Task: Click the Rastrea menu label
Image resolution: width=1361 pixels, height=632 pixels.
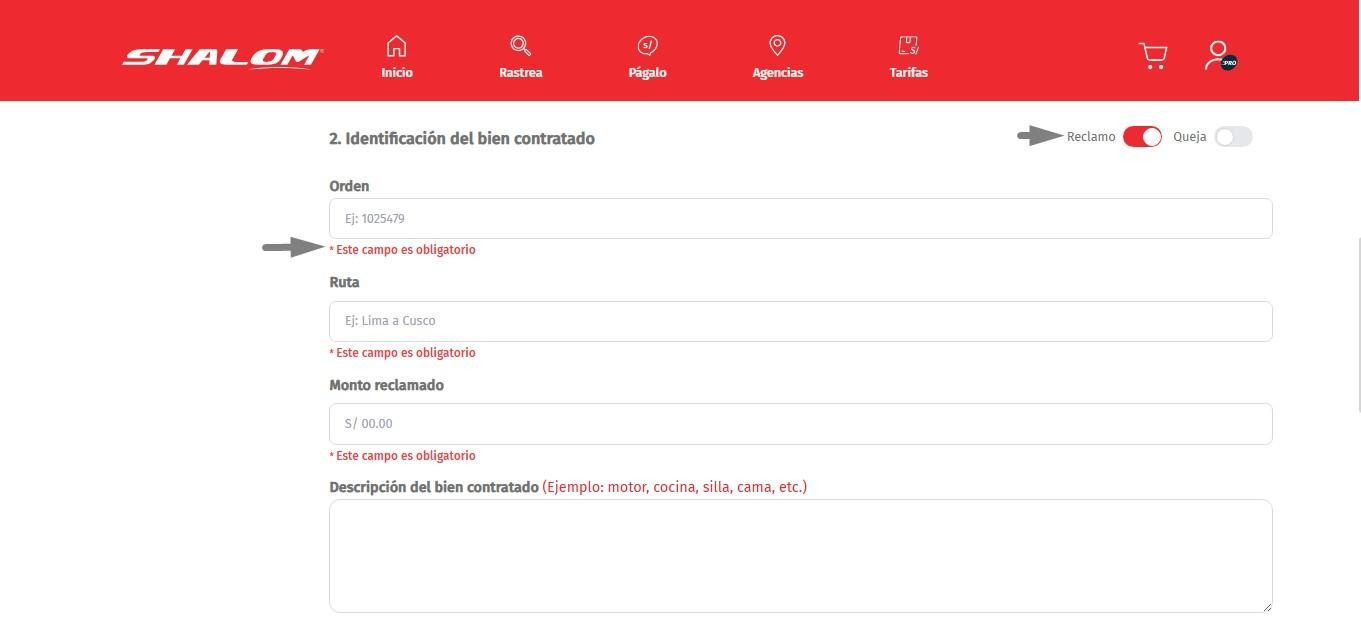Action: pyautogui.click(x=520, y=73)
